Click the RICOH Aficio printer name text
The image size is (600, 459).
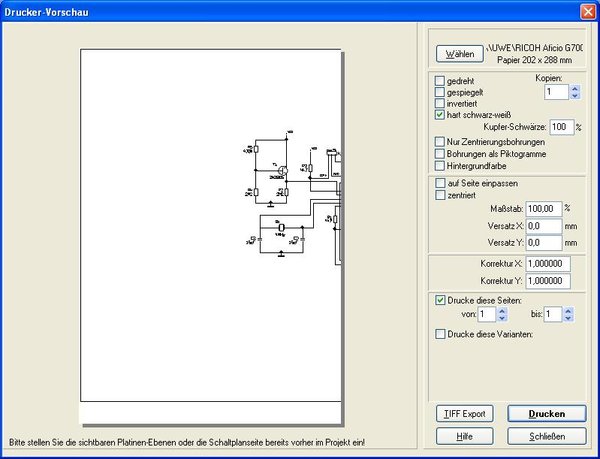coord(534,48)
